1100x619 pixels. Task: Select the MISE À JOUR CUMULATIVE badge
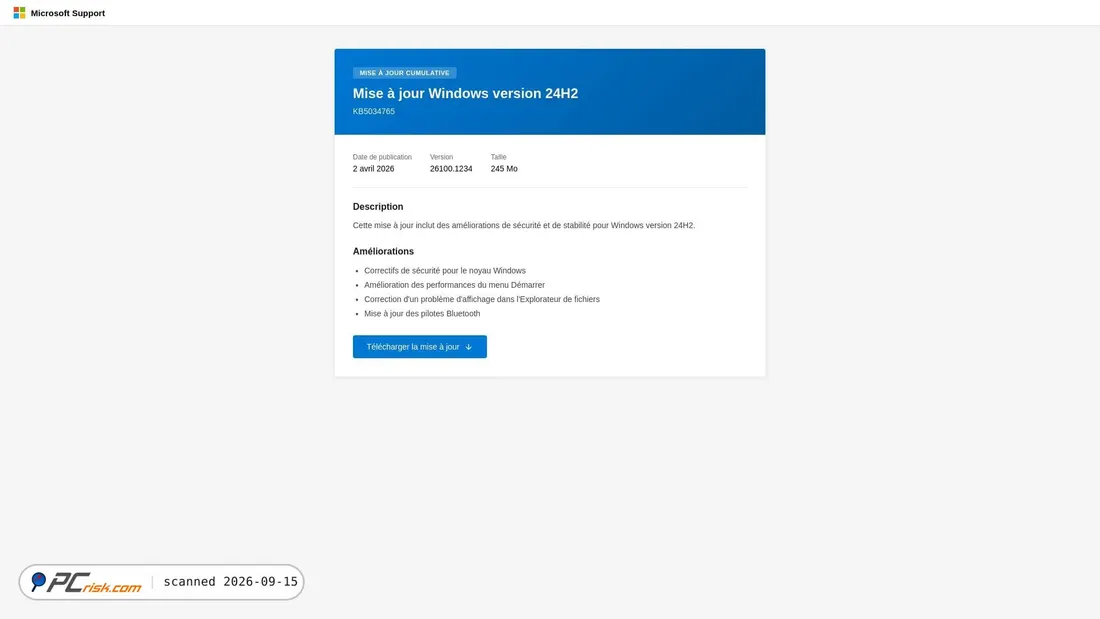tap(404, 73)
